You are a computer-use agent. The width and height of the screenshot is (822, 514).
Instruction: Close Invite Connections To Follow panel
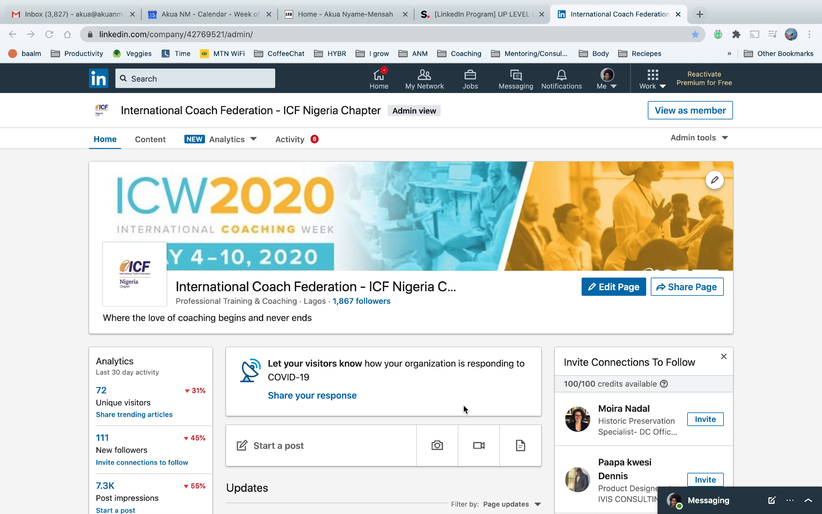coord(723,357)
